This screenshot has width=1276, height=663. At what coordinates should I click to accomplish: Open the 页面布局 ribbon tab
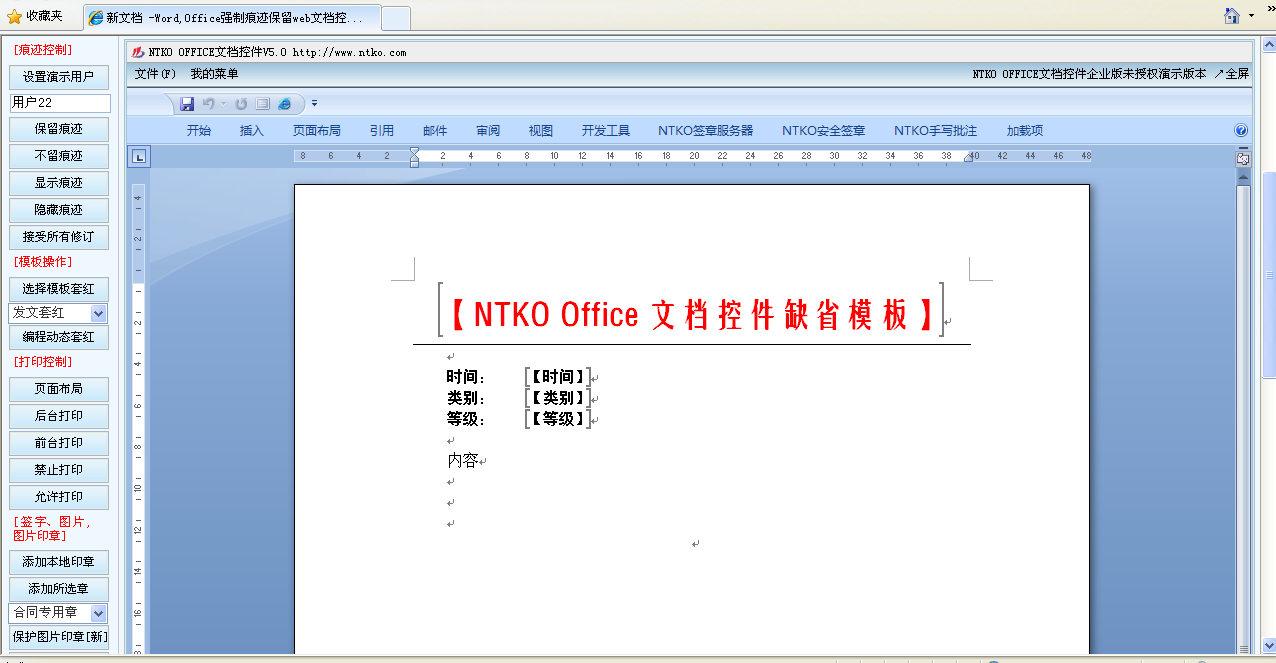(x=316, y=130)
